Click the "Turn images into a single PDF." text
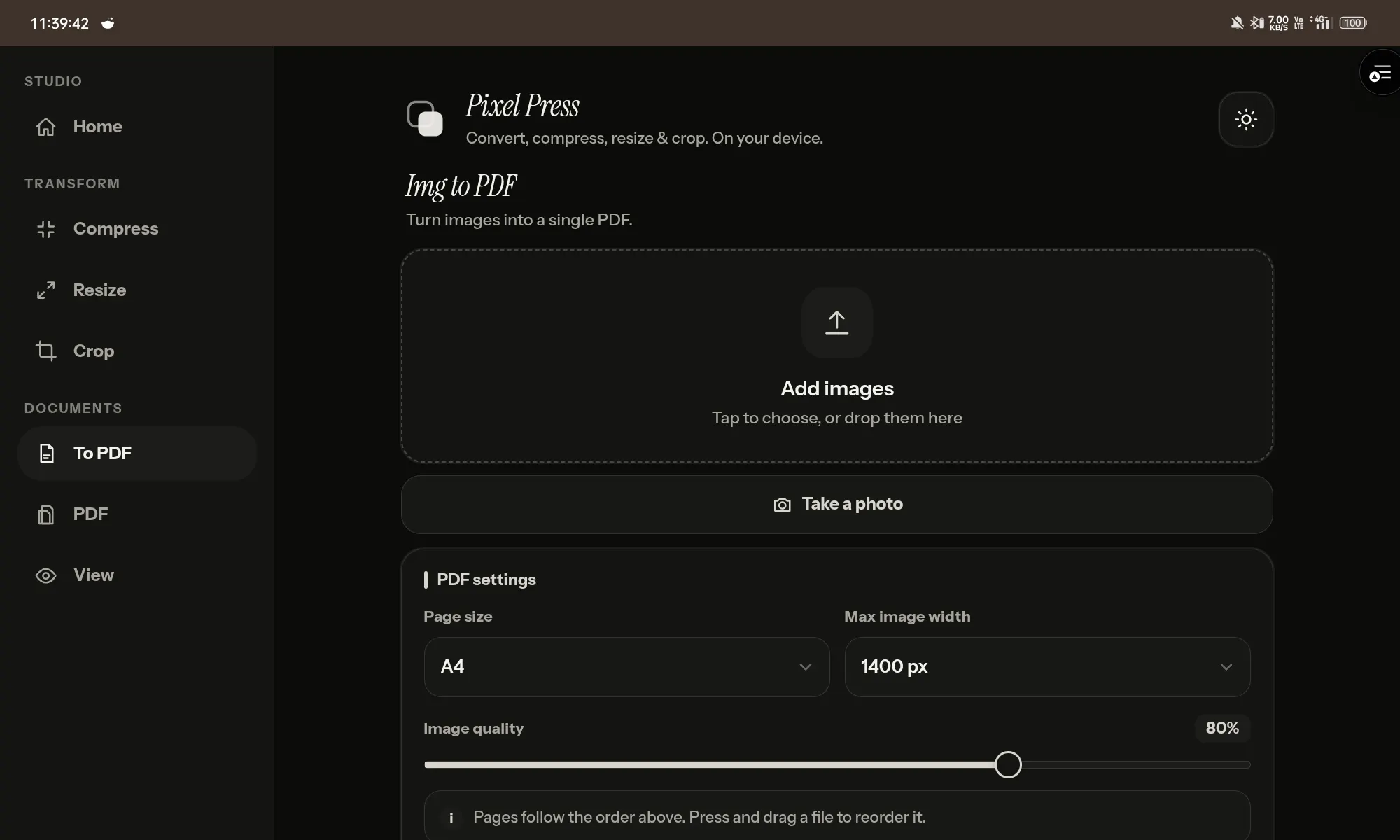Screen dimensions: 1400x840 pos(519,220)
